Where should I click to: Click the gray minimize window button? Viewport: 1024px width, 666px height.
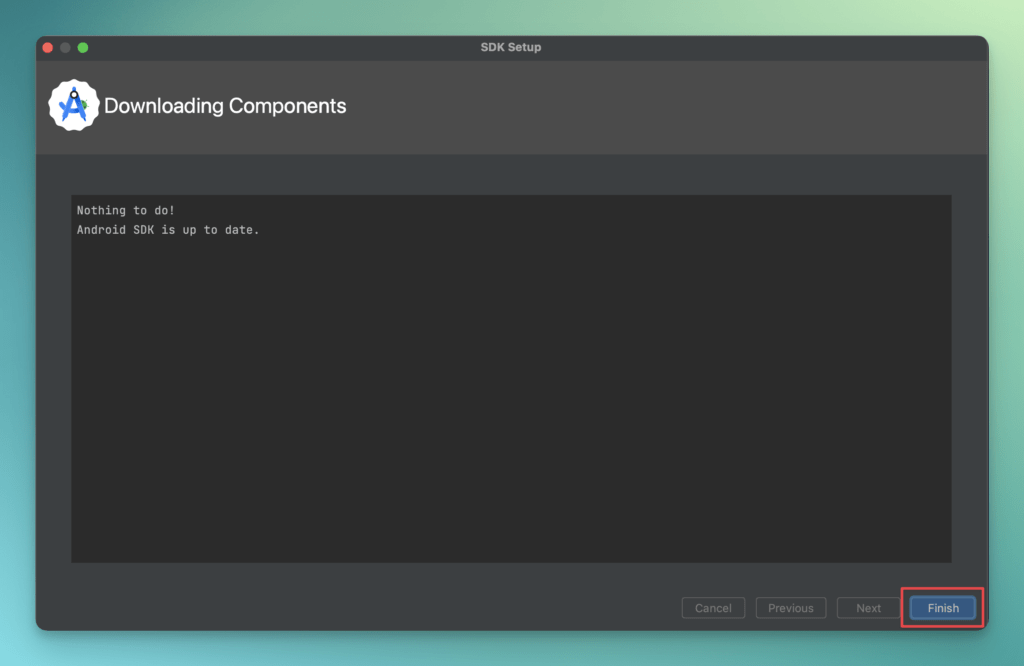click(65, 48)
